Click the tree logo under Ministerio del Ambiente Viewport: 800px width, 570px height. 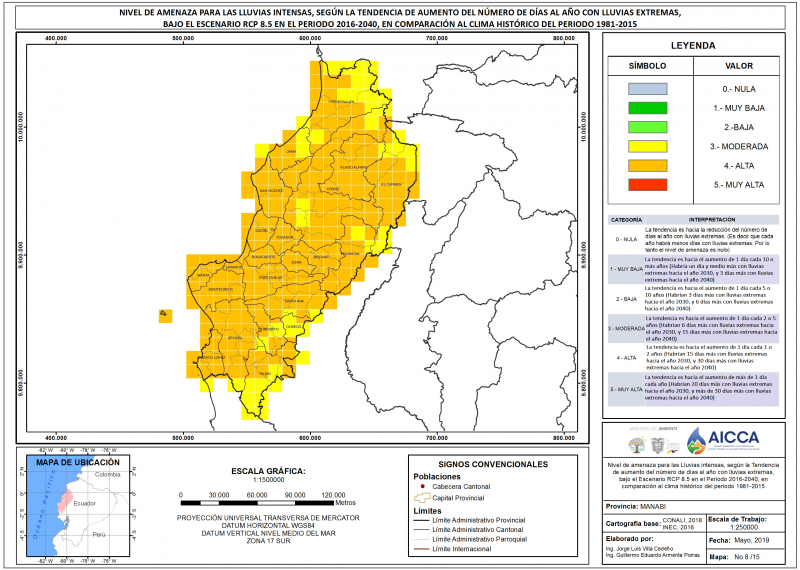tap(637, 445)
